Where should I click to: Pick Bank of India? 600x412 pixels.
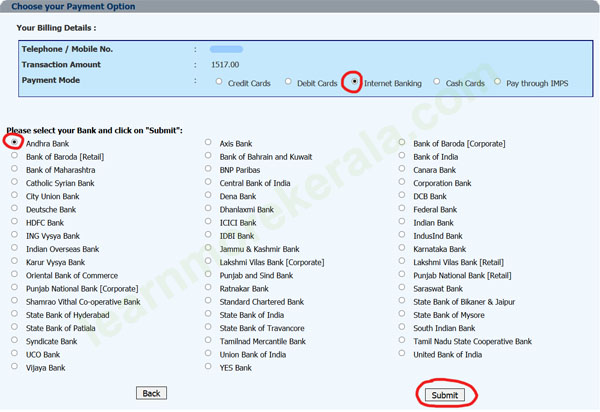click(402, 155)
